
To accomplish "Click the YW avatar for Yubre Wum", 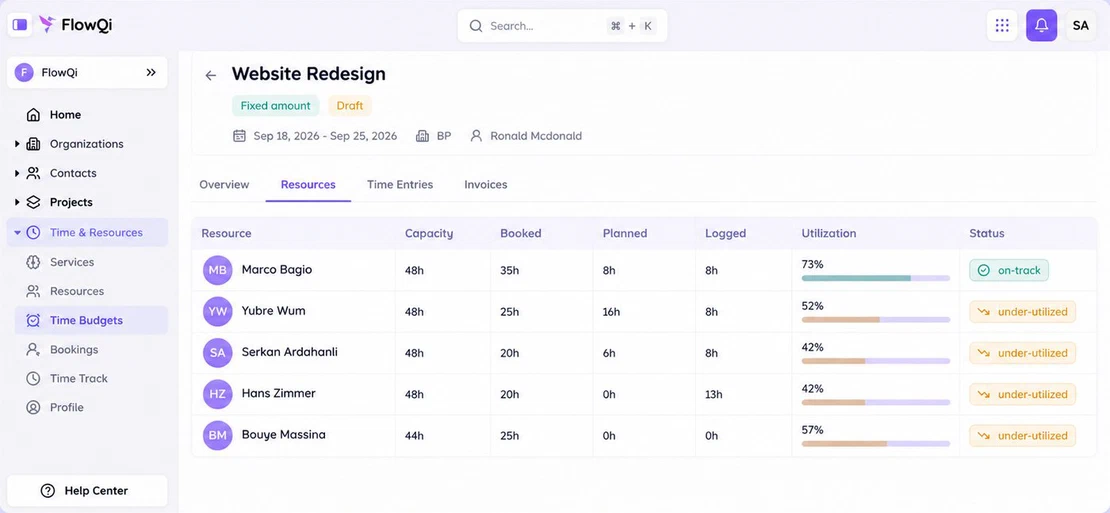I will [x=217, y=311].
